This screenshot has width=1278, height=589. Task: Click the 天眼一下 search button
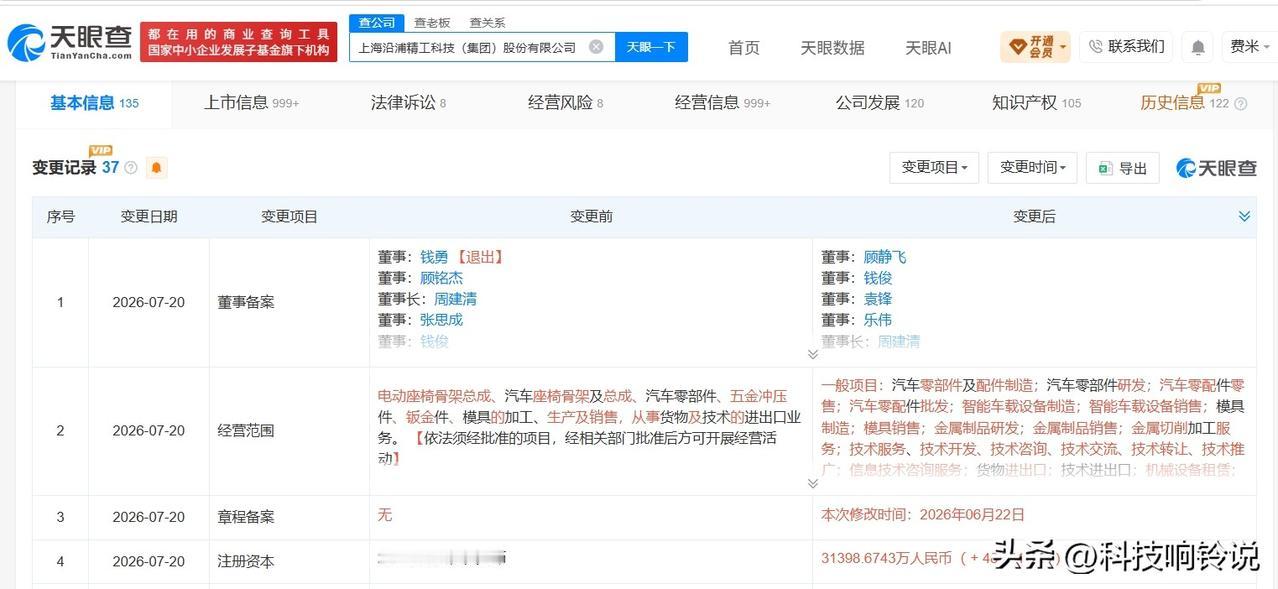651,47
